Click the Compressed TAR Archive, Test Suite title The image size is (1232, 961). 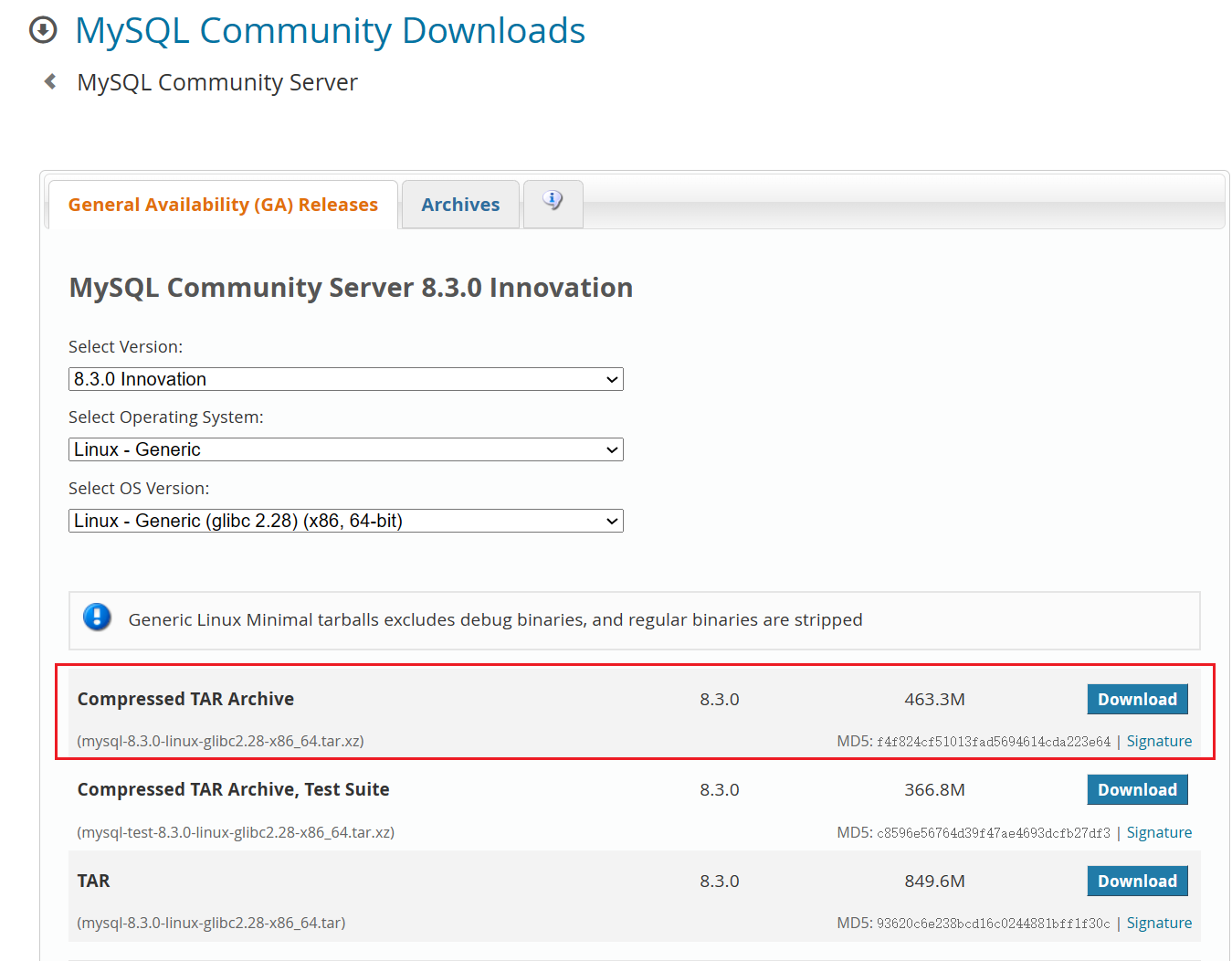coord(233,789)
